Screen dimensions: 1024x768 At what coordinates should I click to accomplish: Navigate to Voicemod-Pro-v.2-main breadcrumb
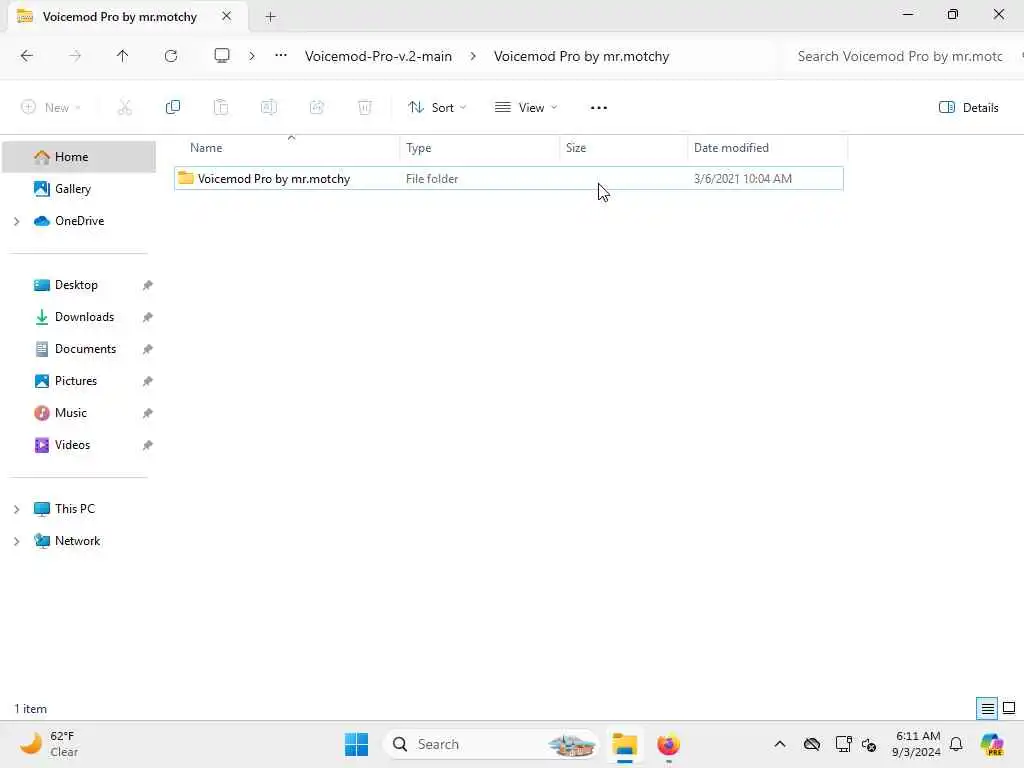click(378, 56)
